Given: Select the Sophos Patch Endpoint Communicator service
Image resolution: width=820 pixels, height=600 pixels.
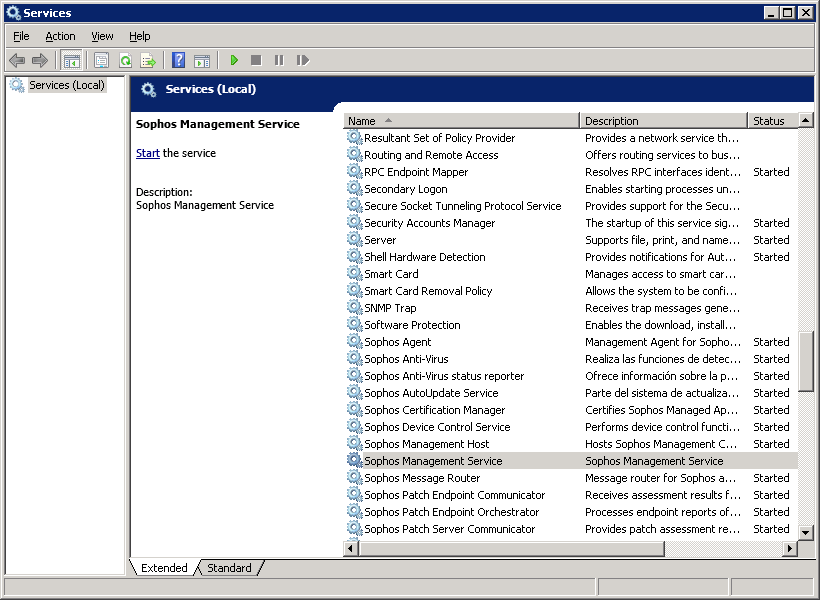Looking at the screenshot, I should tap(454, 495).
